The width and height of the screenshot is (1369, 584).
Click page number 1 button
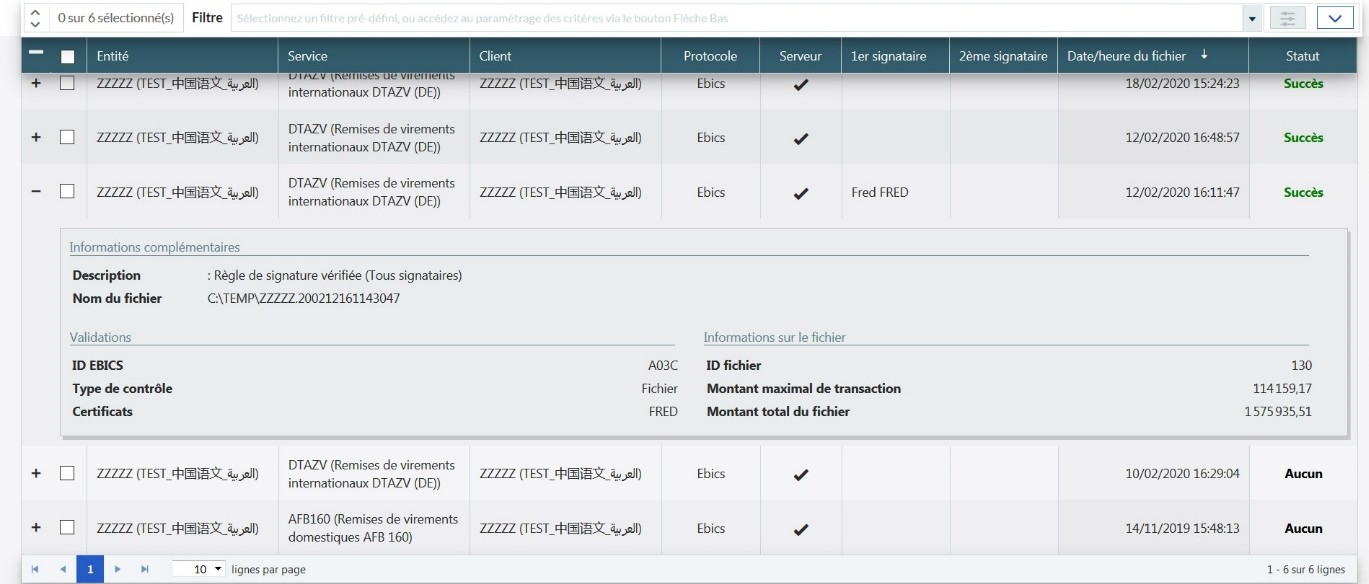[89, 569]
